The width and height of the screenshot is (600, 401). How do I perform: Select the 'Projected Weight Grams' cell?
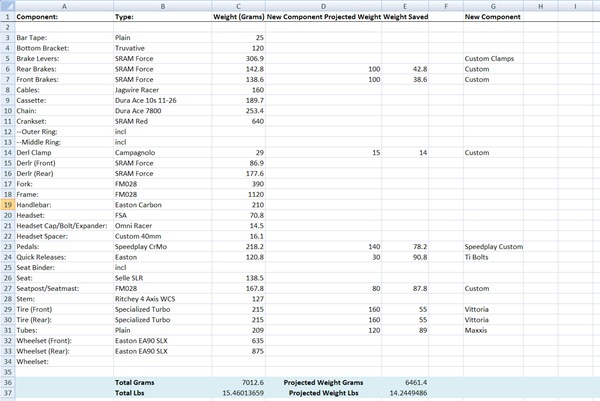(x=323, y=382)
